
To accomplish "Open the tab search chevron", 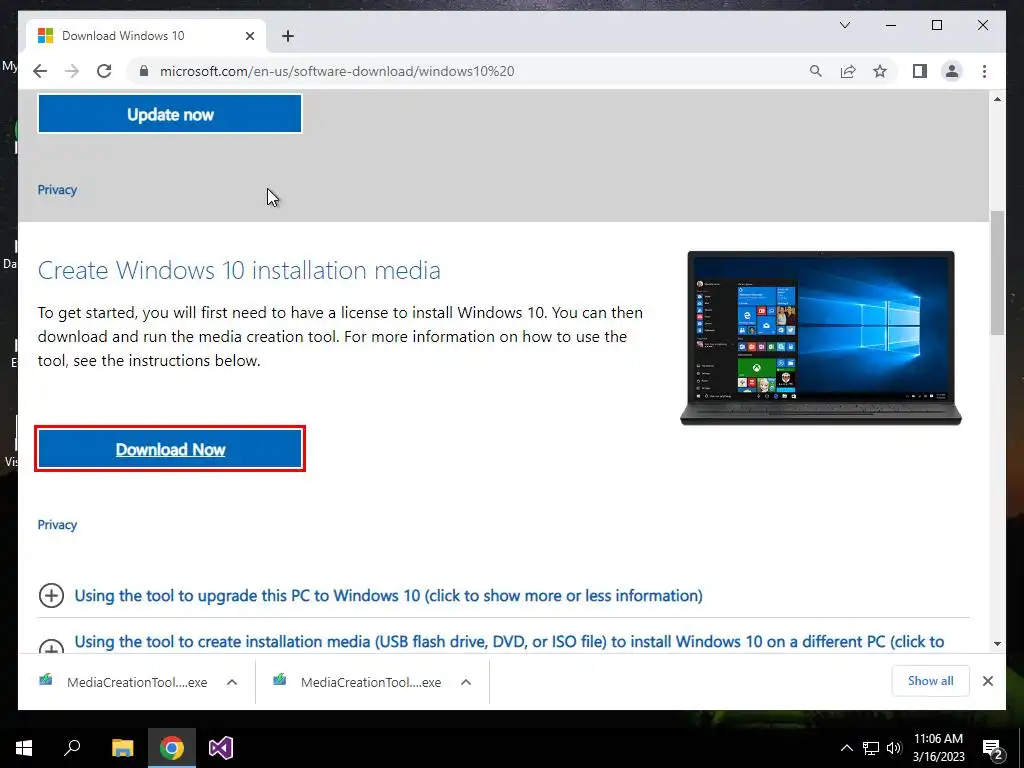I will pyautogui.click(x=844, y=25).
